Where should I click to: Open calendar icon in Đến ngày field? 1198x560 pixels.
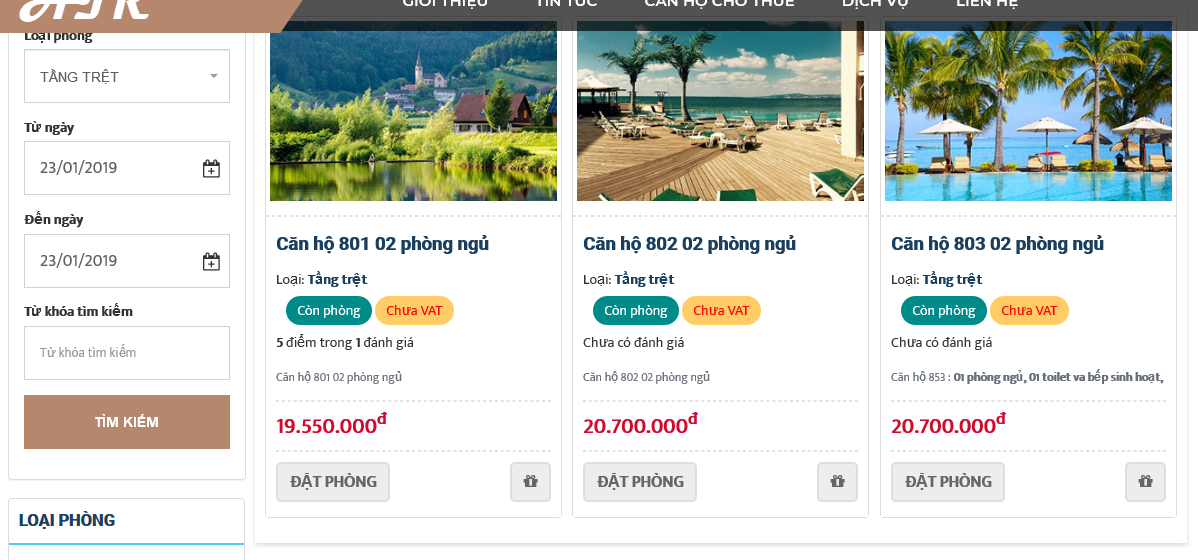tap(211, 262)
